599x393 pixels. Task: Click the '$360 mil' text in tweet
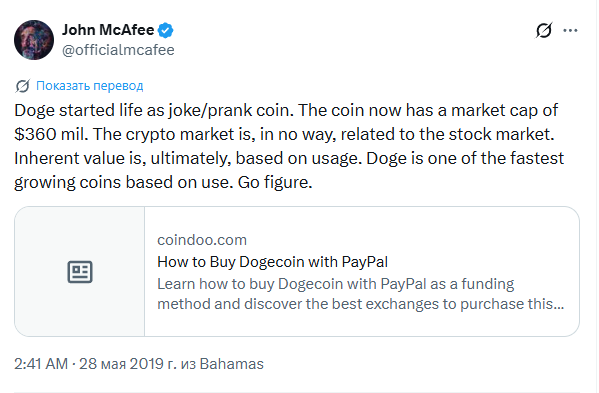coord(51,134)
